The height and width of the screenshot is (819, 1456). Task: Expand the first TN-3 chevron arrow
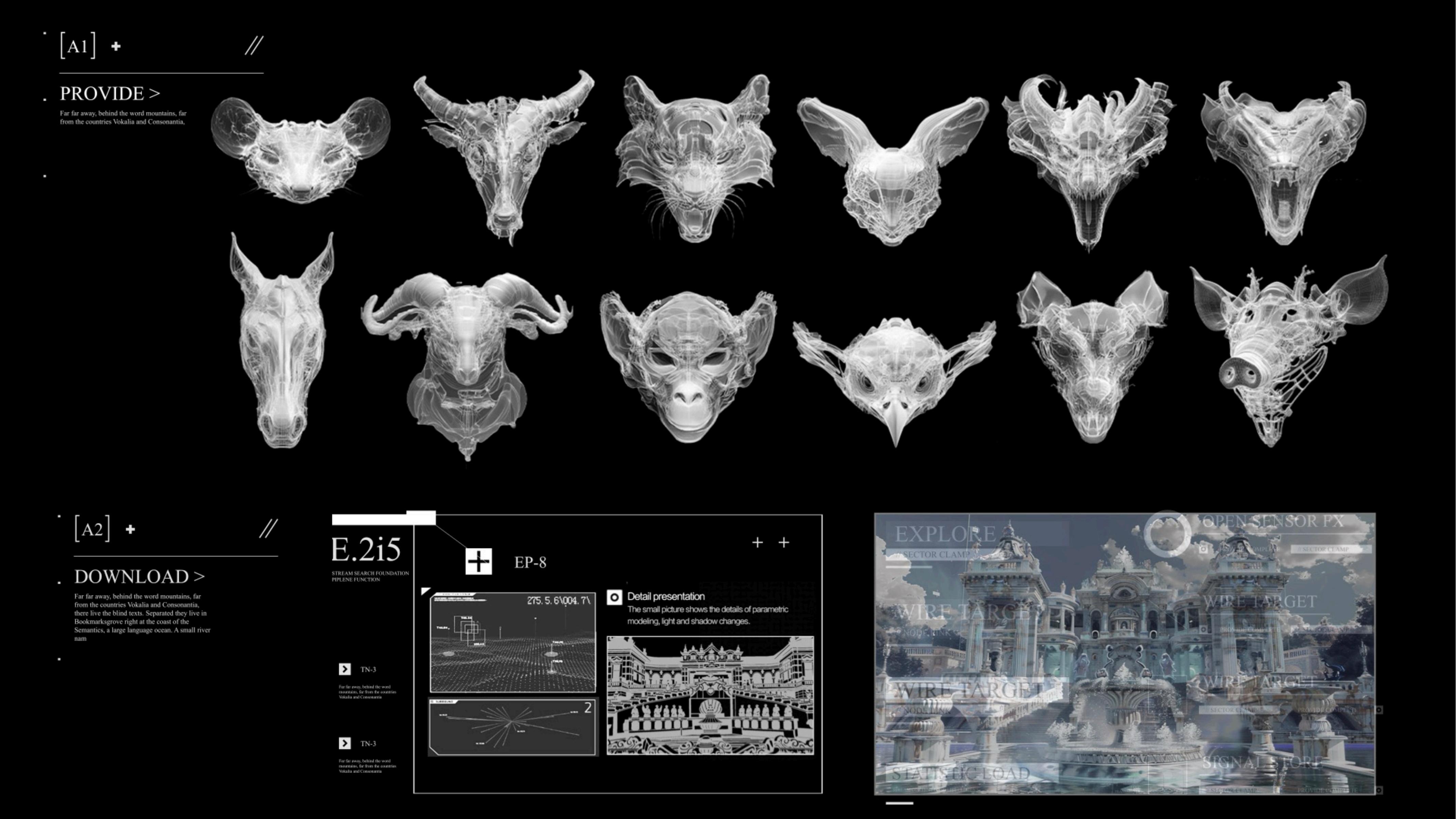(345, 669)
